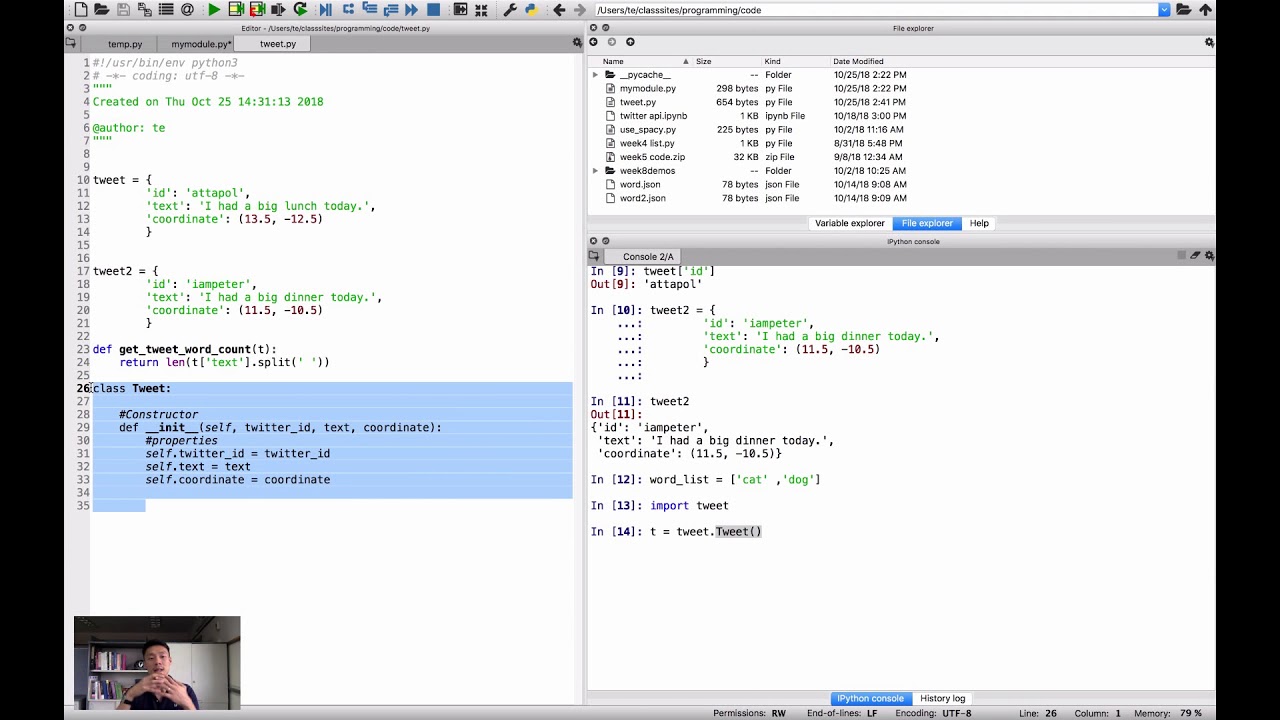
Task: Start debugging with the debug file icon
Action: pyautogui.click(x=325, y=10)
